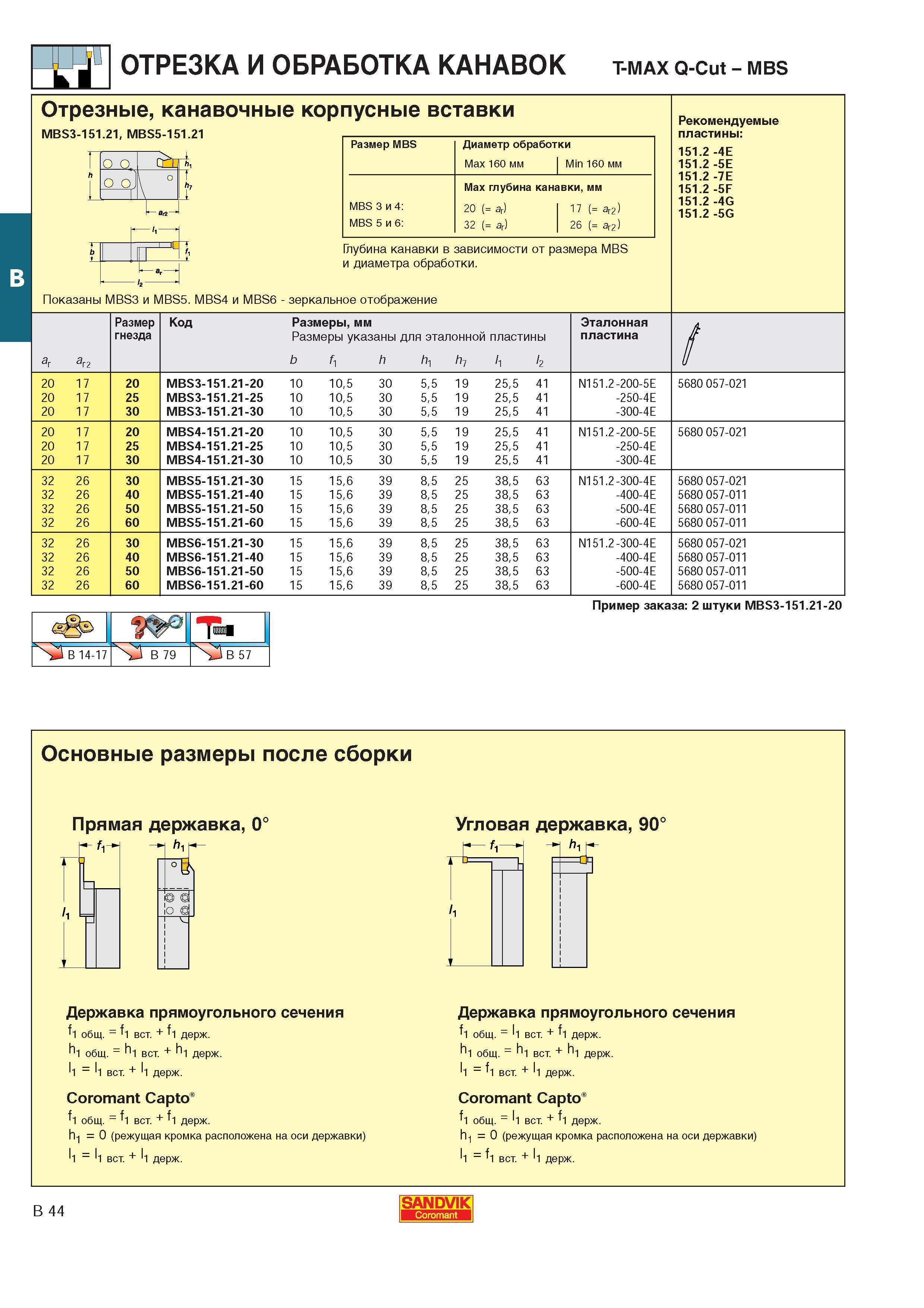Click the Min 160 мм column label
924x1308 pixels.
click(x=593, y=164)
